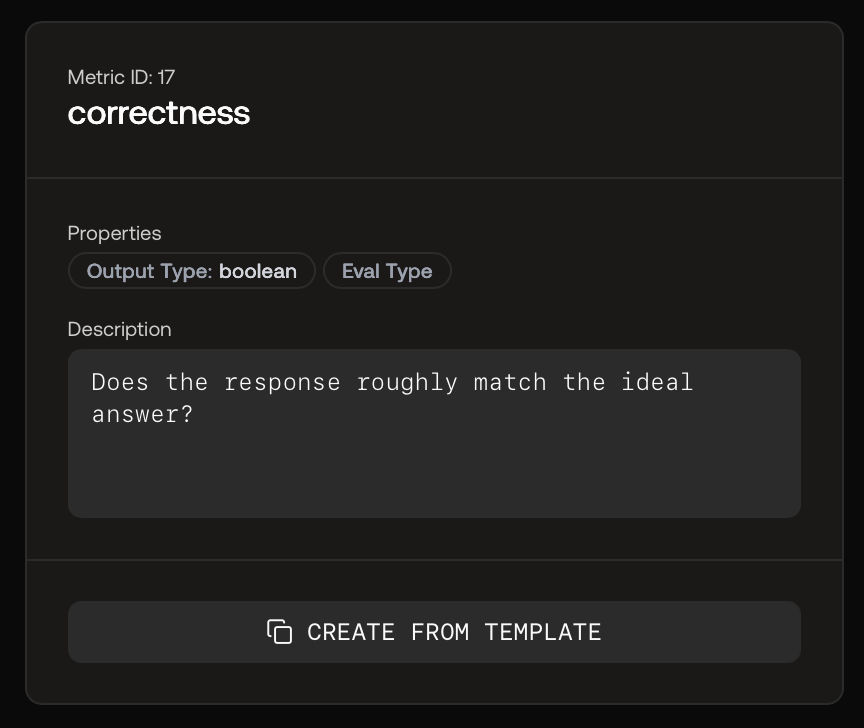Click the word 'roughly' in the description
Image resolution: width=864 pixels, height=728 pixels.
click(x=407, y=383)
